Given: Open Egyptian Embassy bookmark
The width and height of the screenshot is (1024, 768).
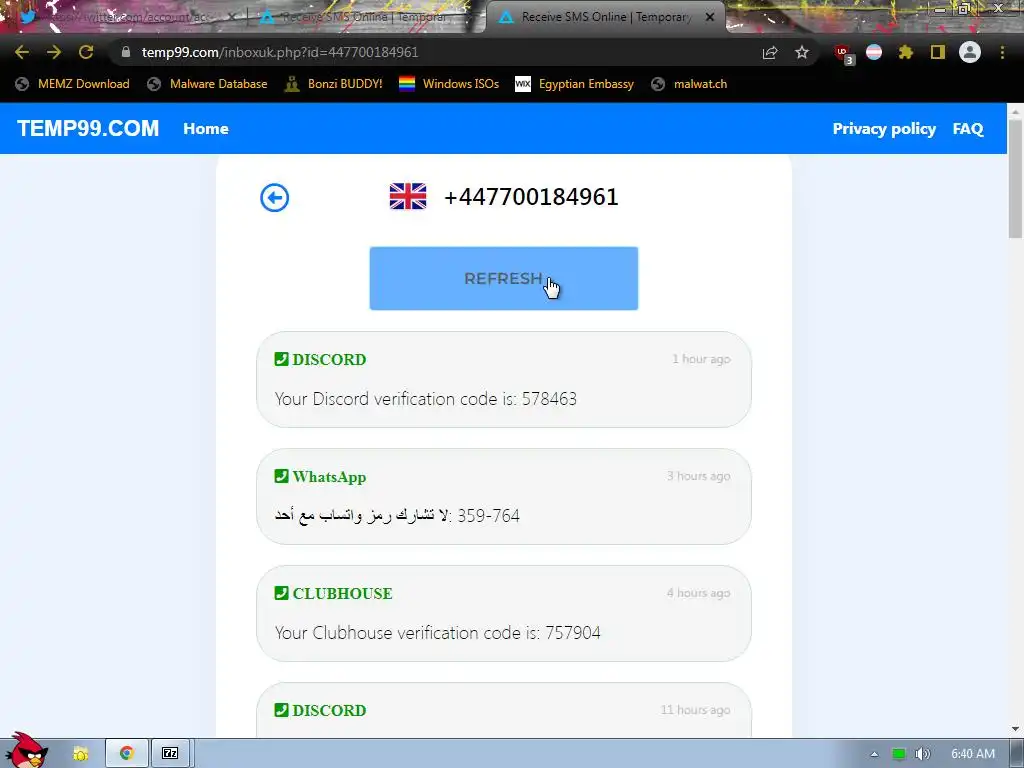Looking at the screenshot, I should (x=575, y=84).
